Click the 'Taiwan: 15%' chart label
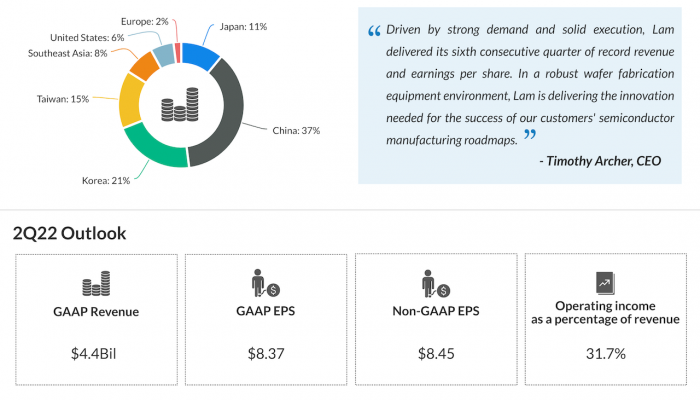This screenshot has width=700, height=400. click(x=63, y=99)
